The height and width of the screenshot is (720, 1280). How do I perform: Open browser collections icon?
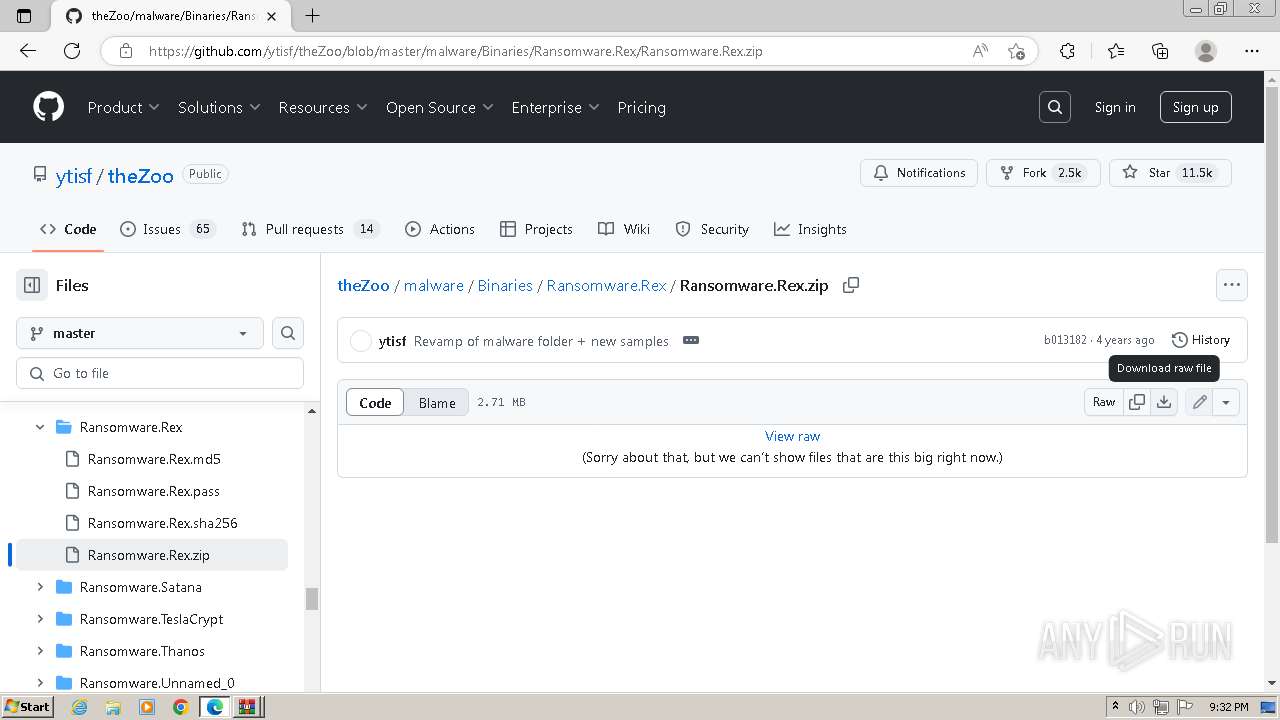[x=1160, y=51]
